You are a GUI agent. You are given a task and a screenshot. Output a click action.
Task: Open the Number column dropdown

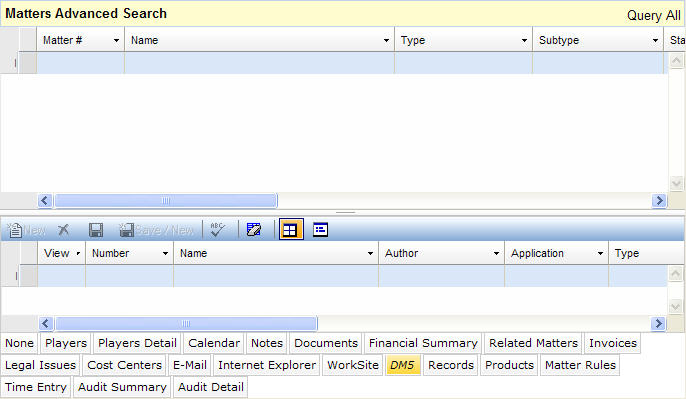click(165, 253)
